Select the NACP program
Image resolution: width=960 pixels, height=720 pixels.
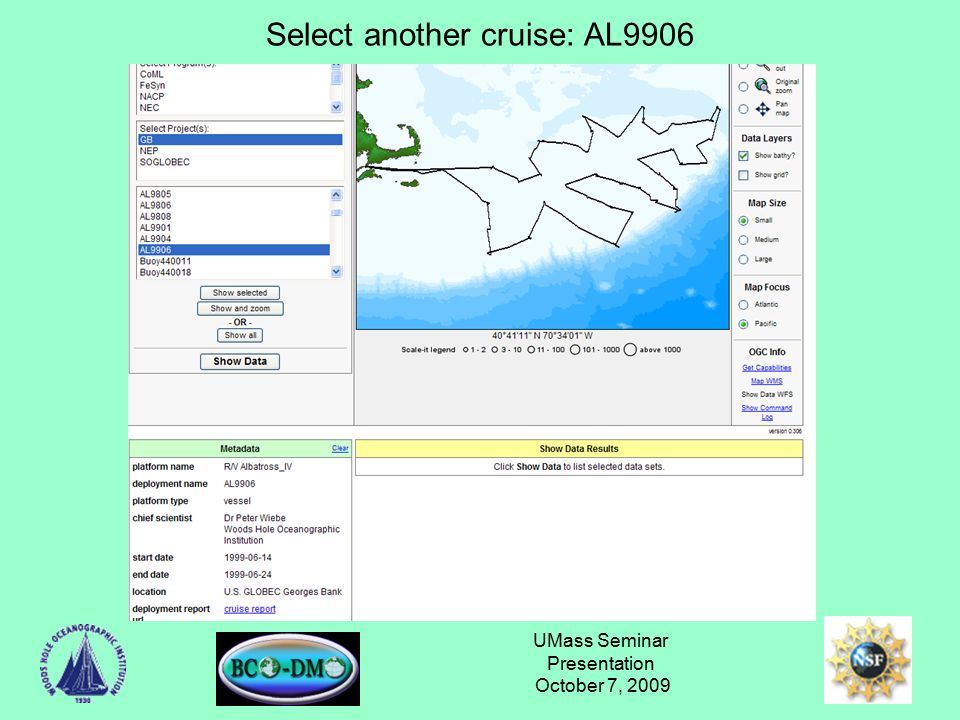234,96
